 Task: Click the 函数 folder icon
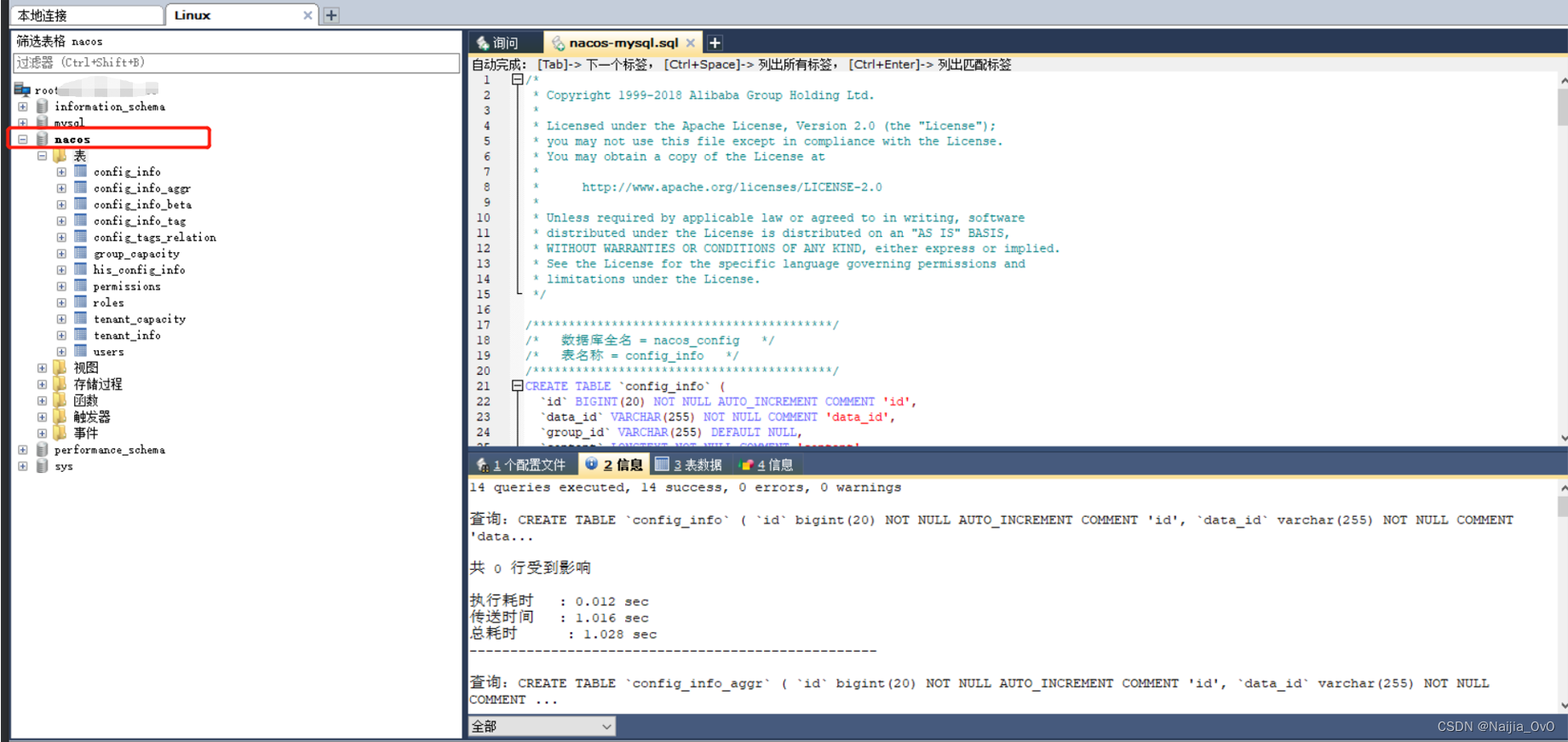60,400
